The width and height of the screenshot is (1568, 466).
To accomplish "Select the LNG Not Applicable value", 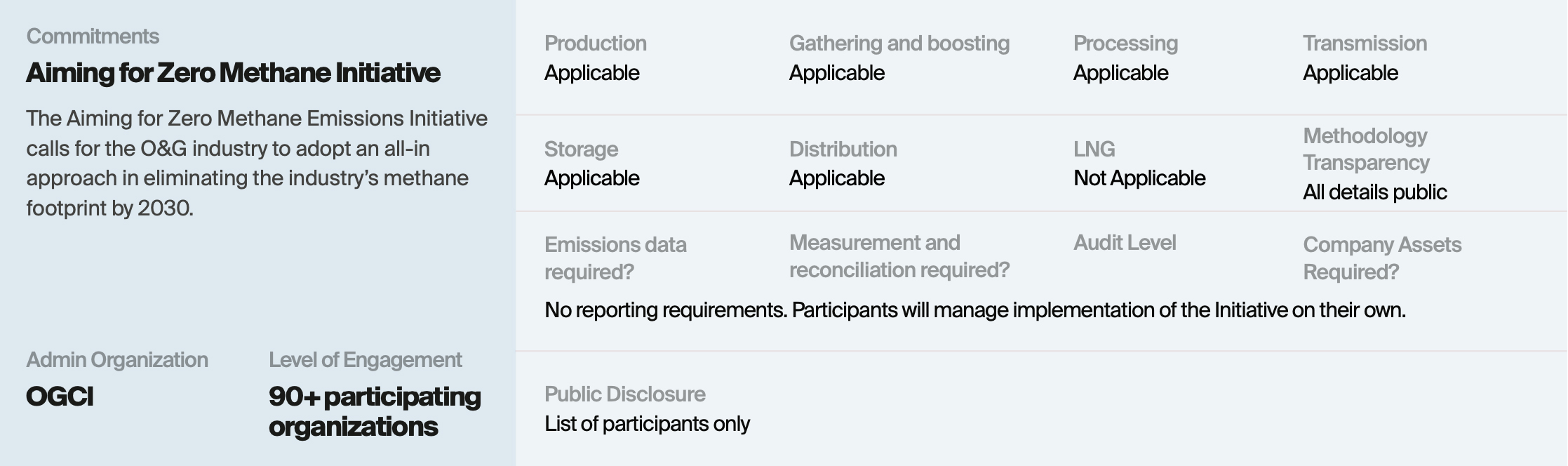I will pyautogui.click(x=1139, y=178).
